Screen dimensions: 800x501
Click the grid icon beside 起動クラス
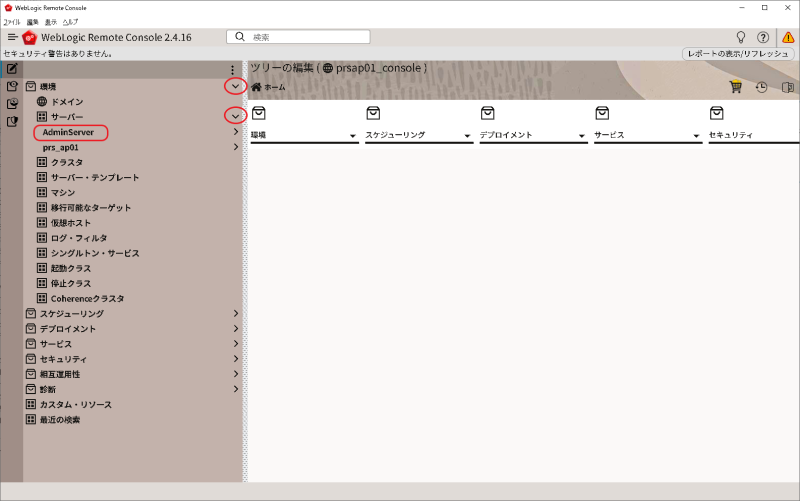pos(42,268)
